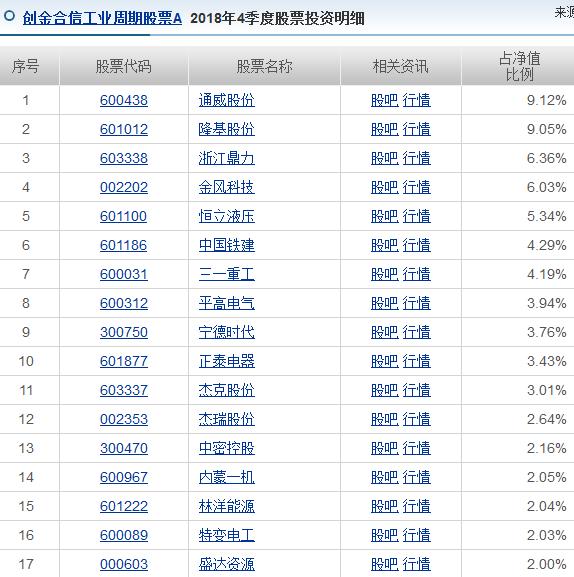Open 行情 in the 盛达资源 row

[417, 564]
